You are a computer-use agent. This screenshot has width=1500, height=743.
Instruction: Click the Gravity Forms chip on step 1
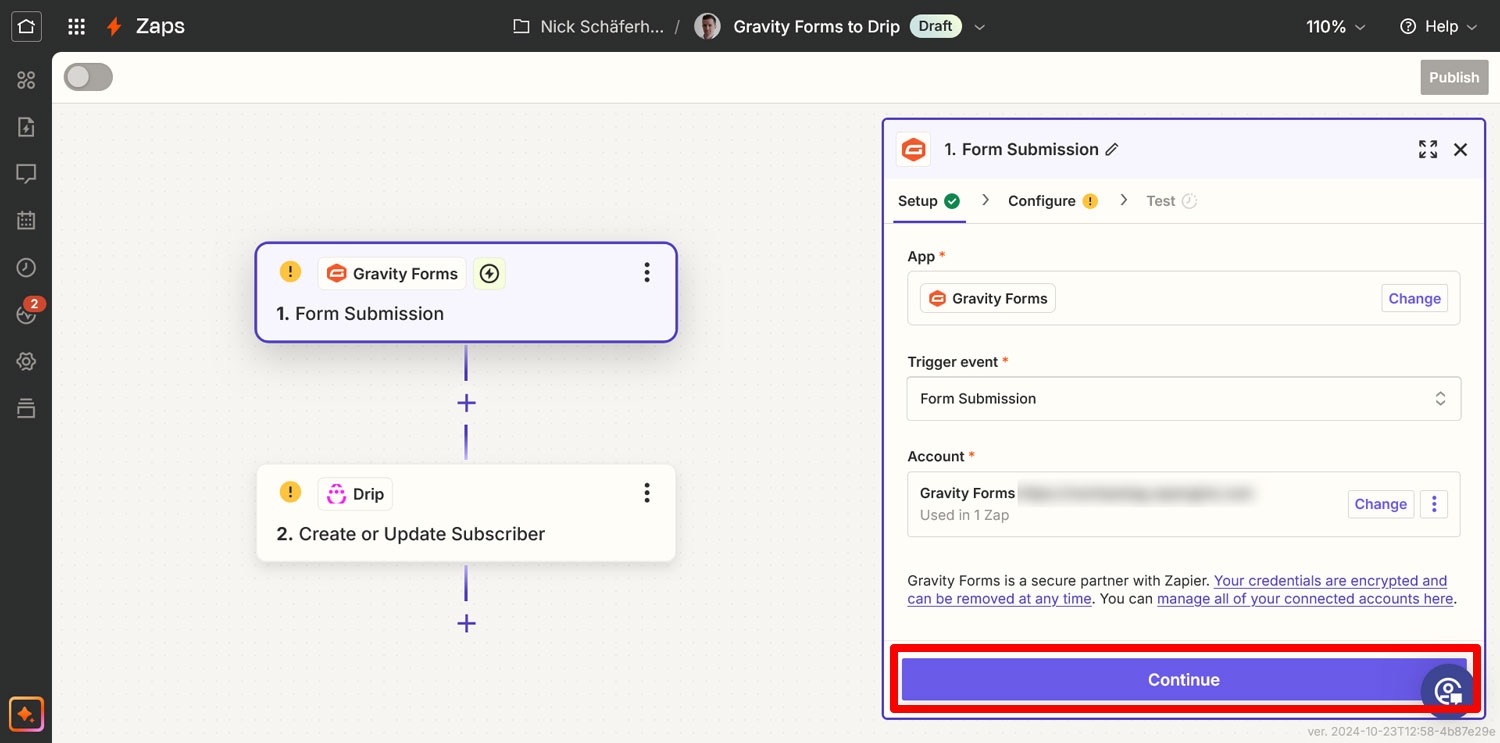click(392, 273)
